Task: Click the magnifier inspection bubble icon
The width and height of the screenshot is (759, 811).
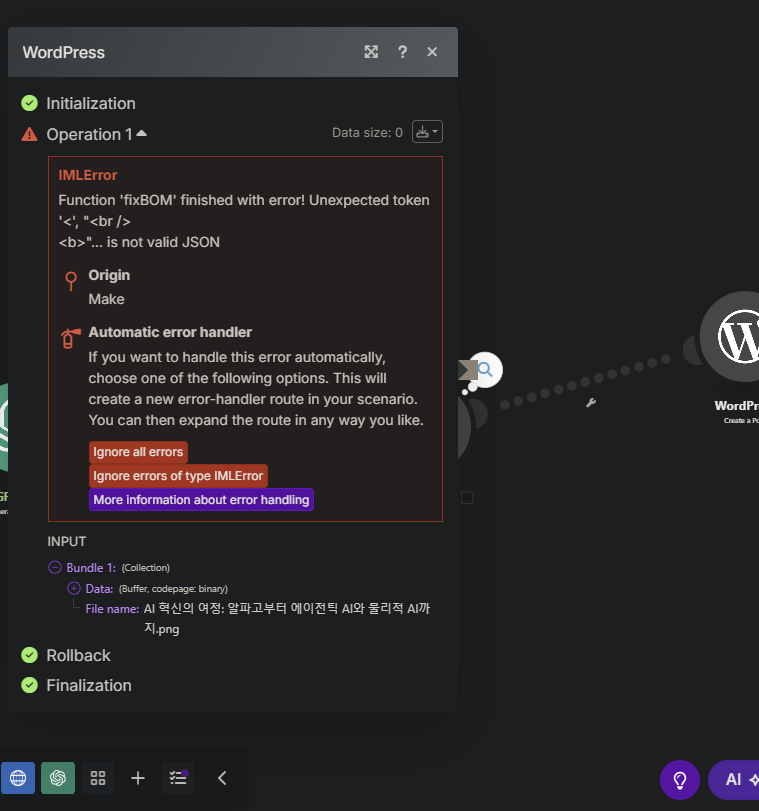Action: point(485,369)
